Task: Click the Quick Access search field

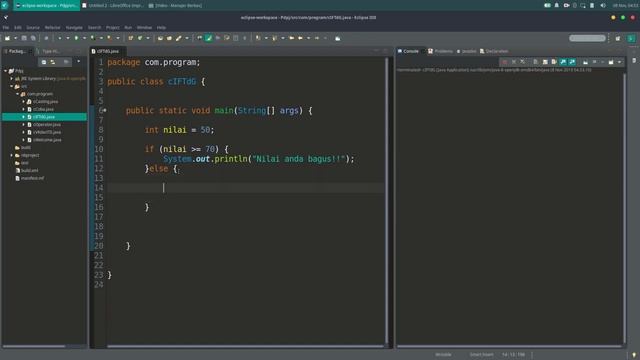Action: 587,38
